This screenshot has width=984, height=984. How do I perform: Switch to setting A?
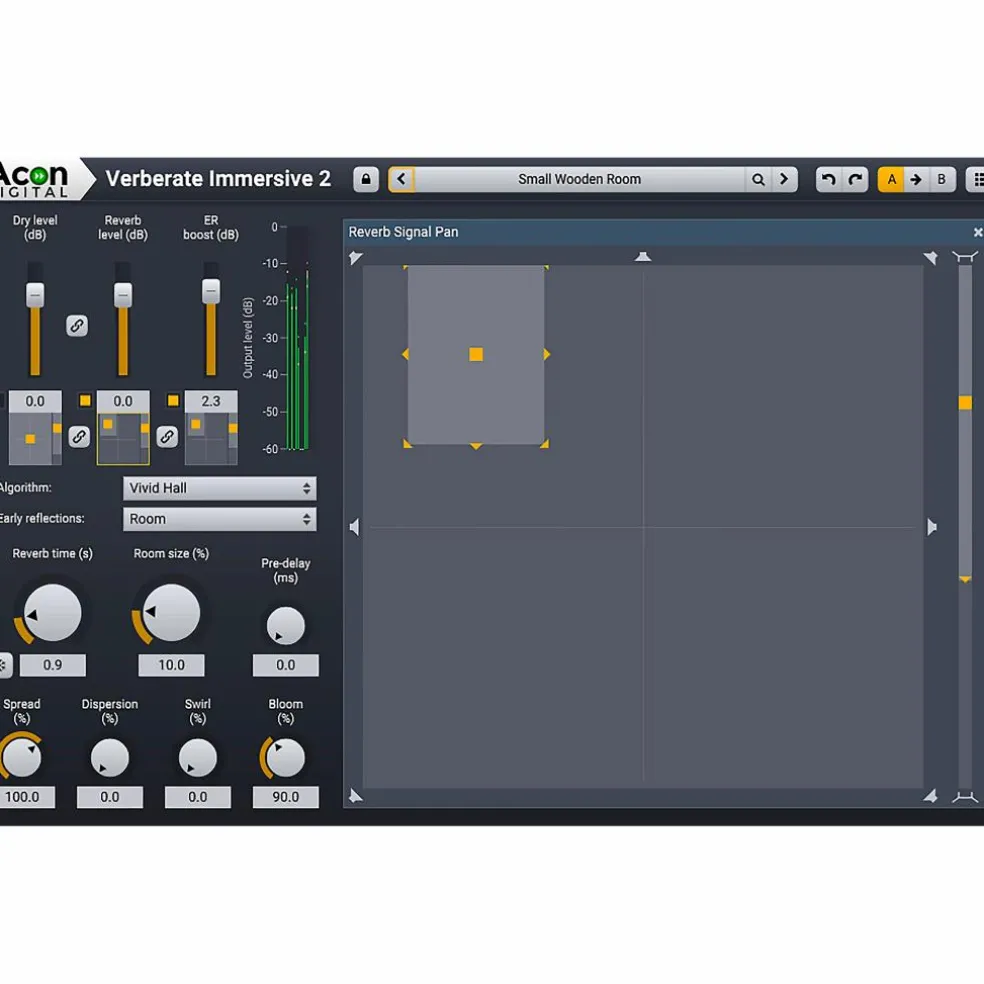[891, 179]
